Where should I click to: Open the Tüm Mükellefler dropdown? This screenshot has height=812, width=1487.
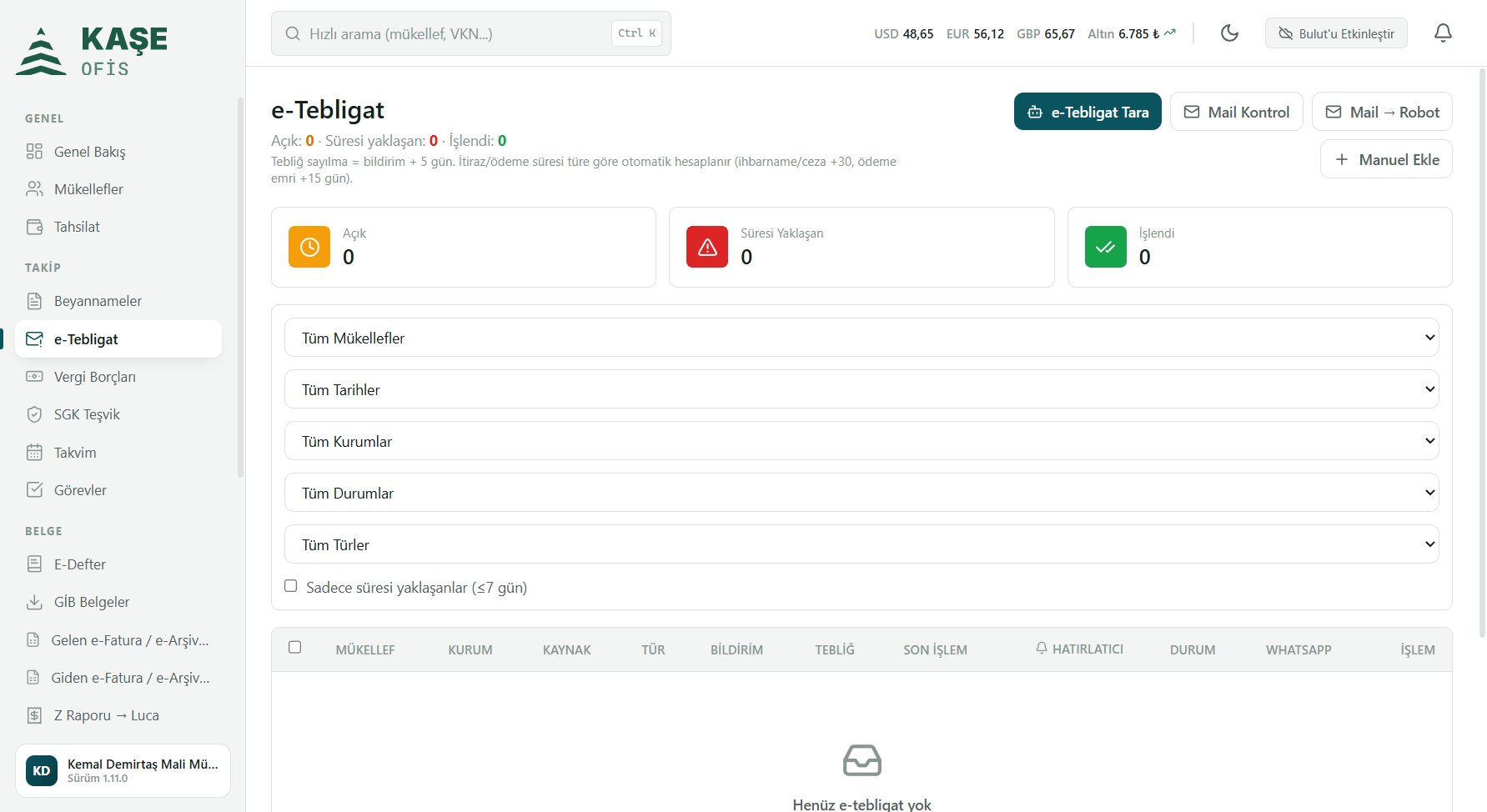(862, 338)
